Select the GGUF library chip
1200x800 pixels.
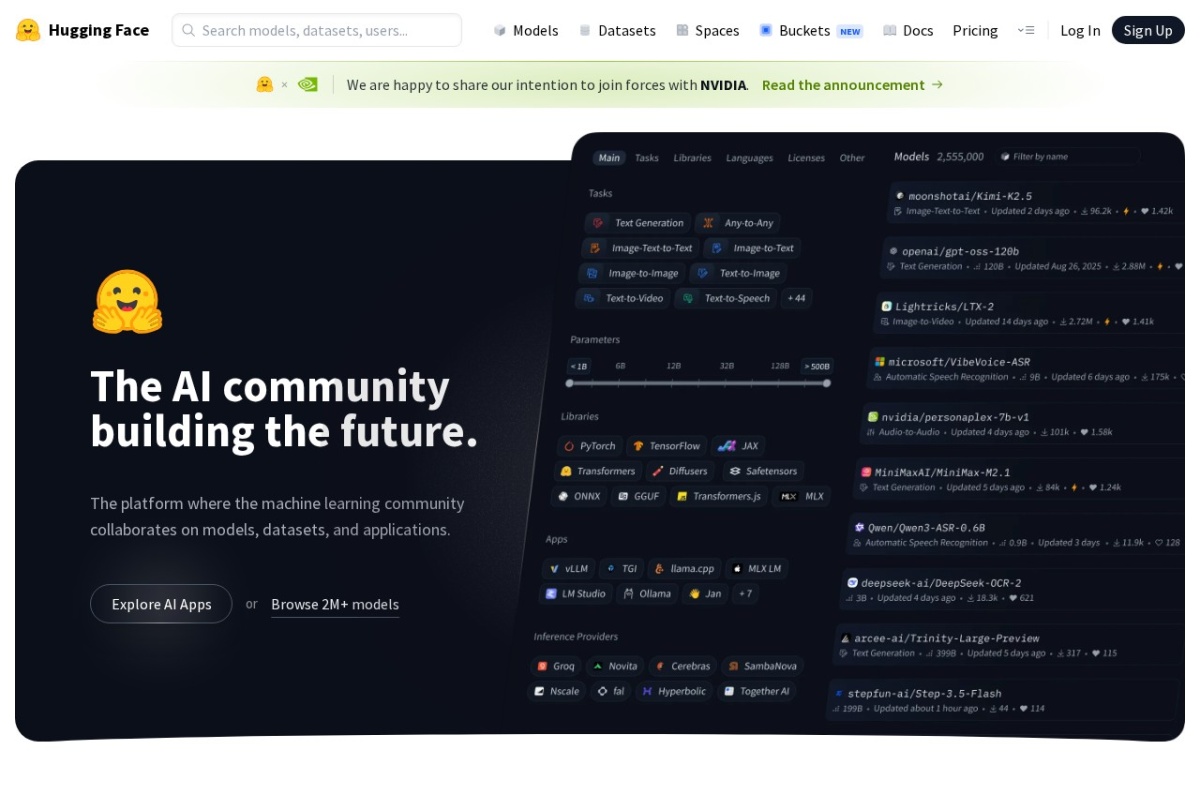(638, 496)
